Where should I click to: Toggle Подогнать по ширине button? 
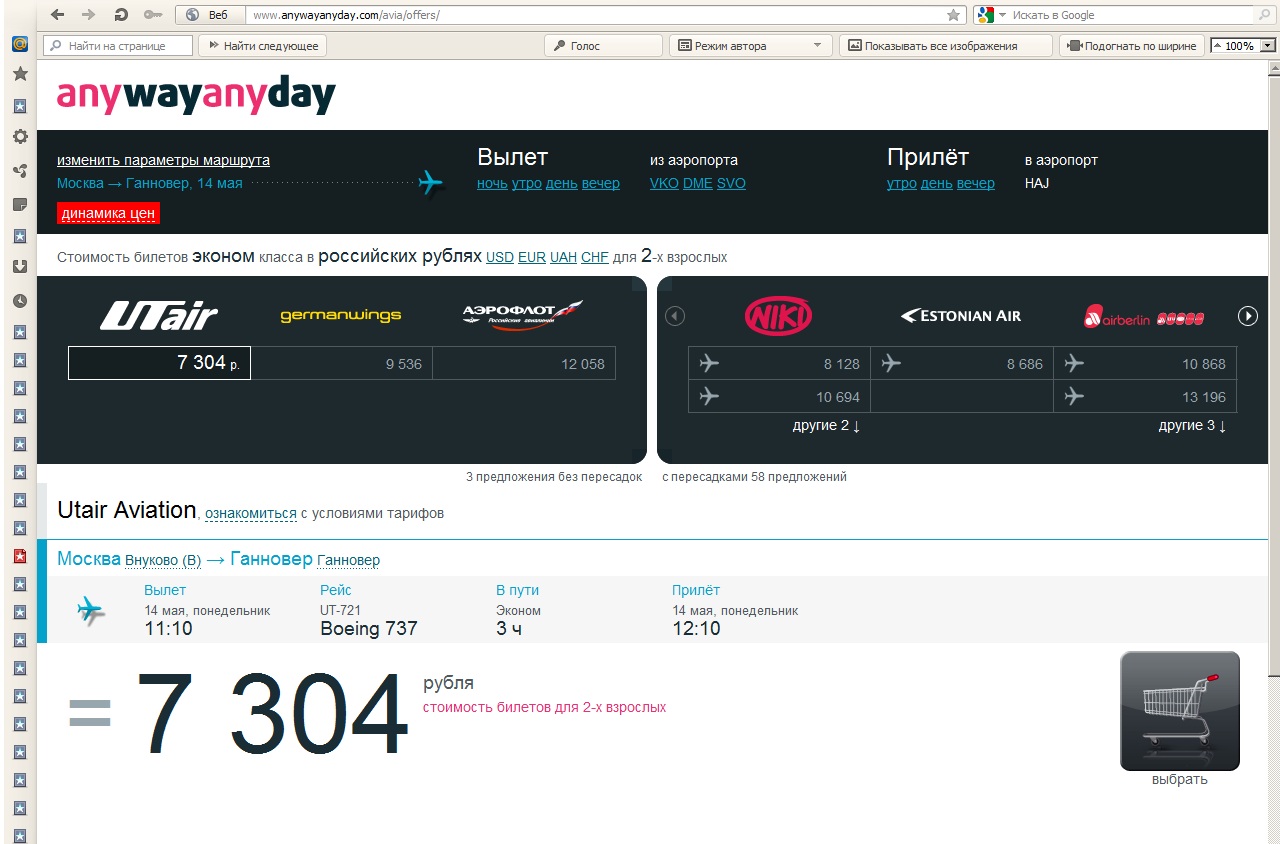pos(1130,46)
